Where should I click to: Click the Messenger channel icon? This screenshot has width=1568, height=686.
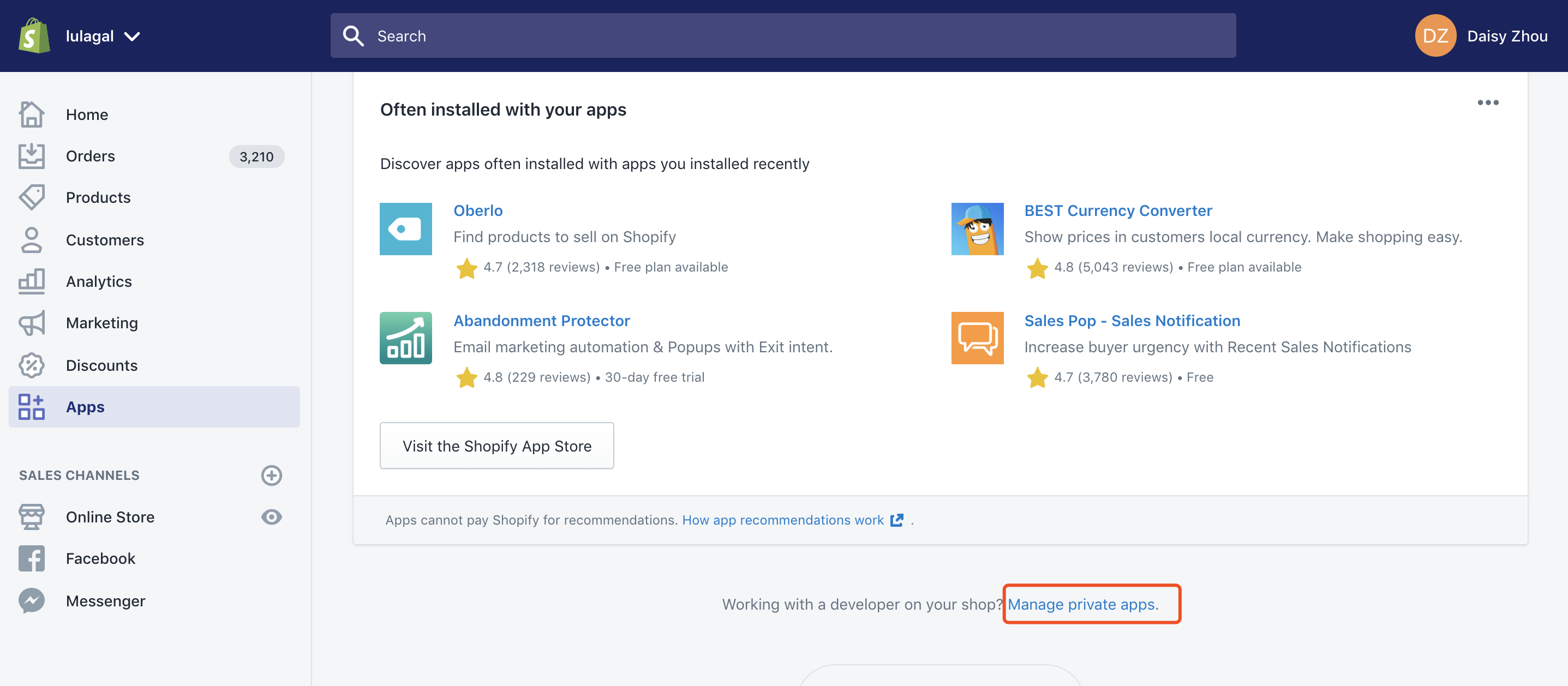[x=32, y=601]
